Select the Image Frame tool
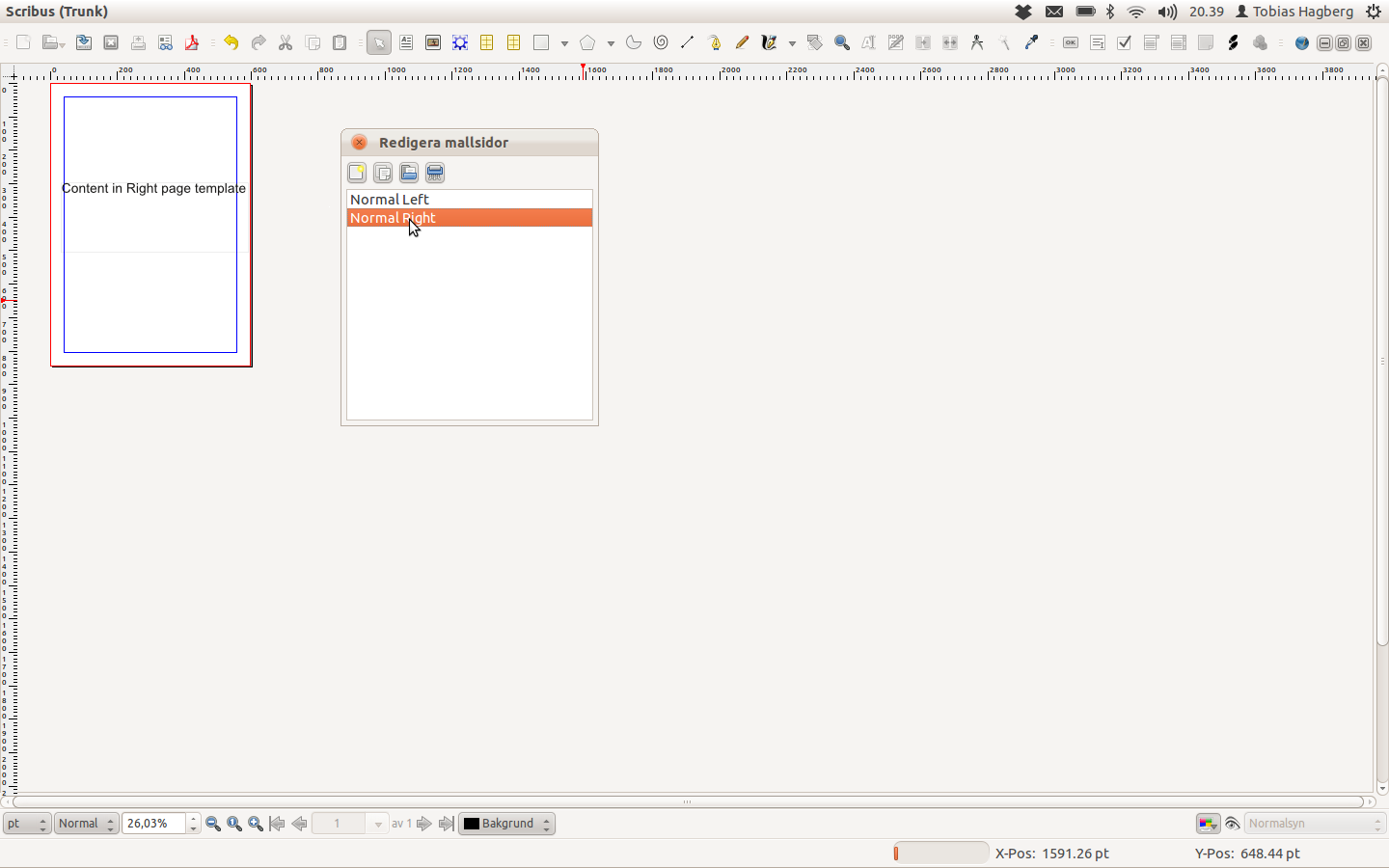Screen dimensions: 1389x868 [x=433, y=42]
